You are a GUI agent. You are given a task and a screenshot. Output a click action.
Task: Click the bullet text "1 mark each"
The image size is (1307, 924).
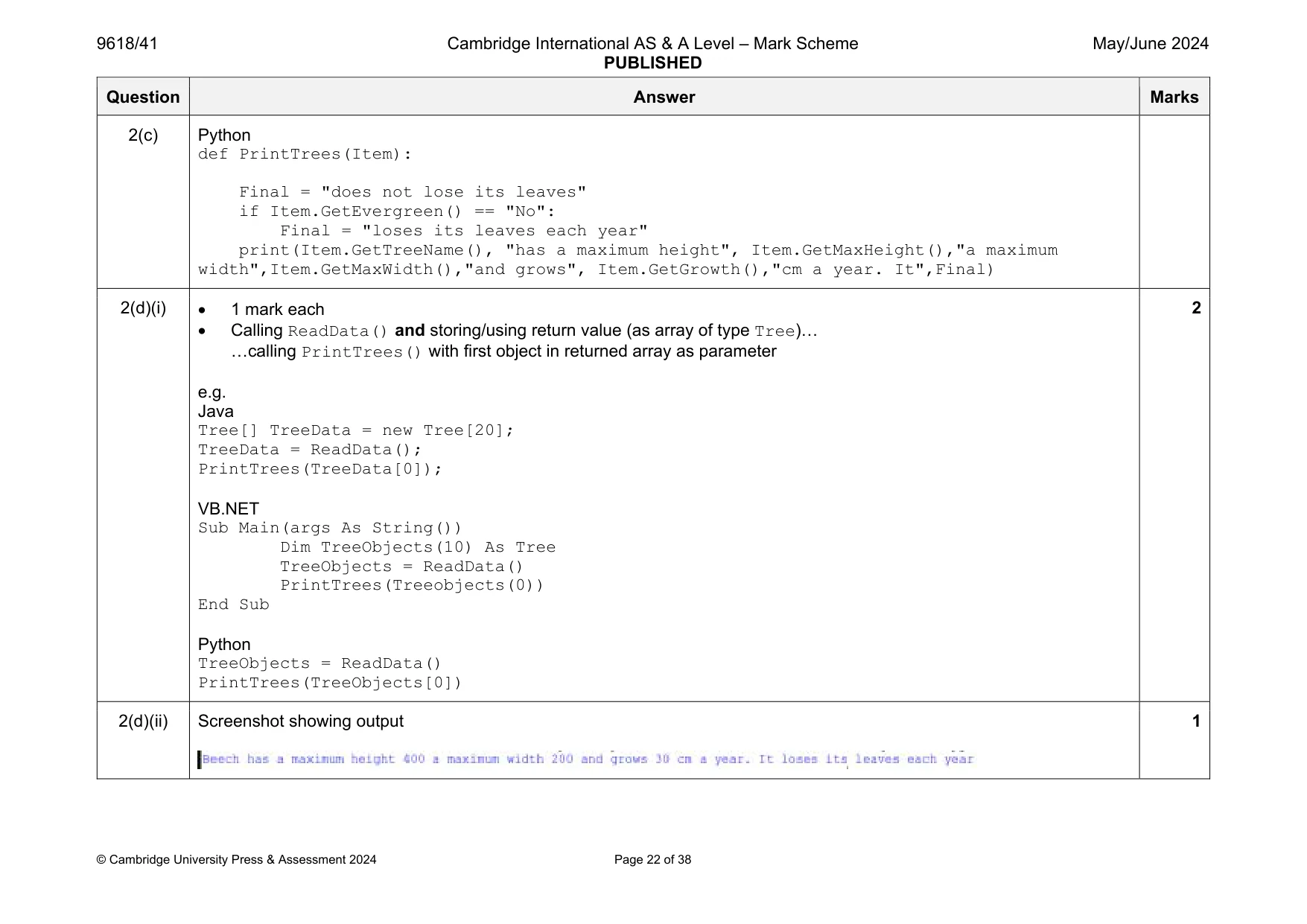pyautogui.click(x=277, y=310)
